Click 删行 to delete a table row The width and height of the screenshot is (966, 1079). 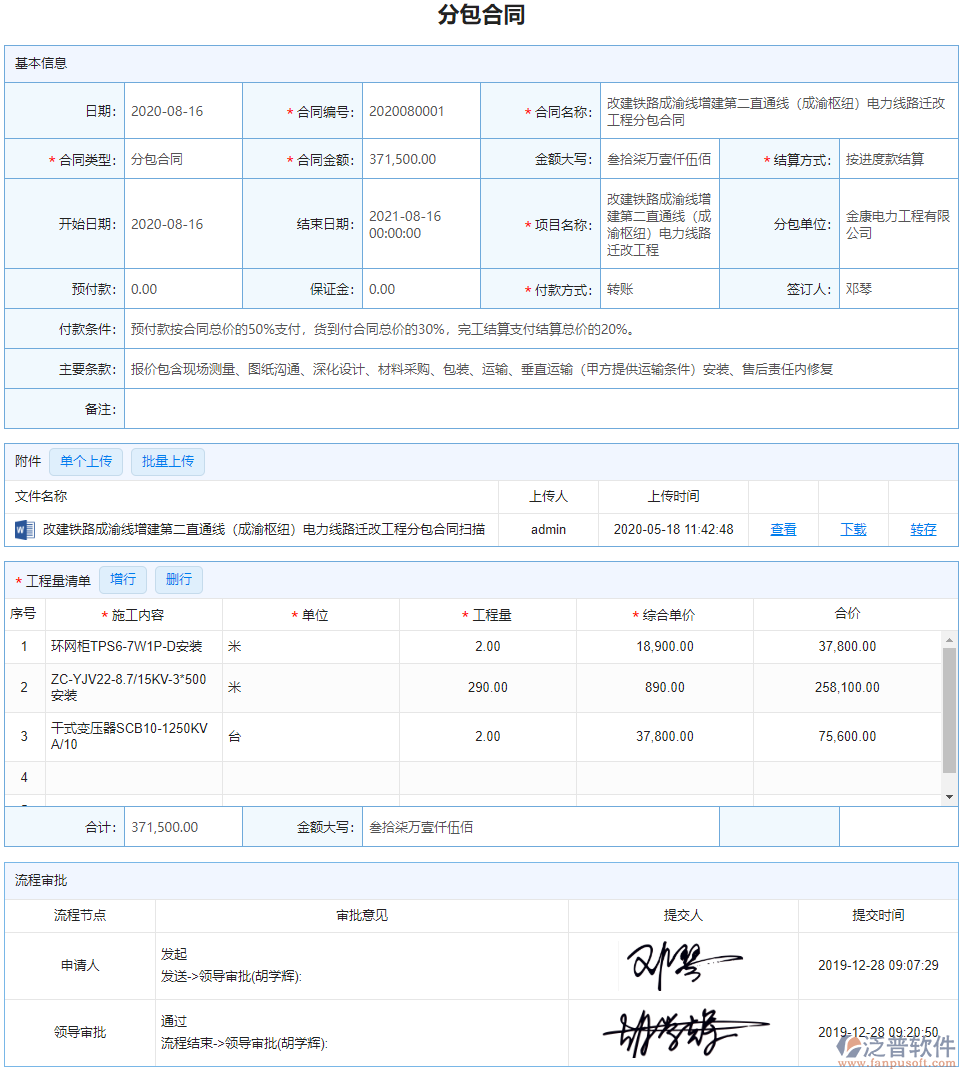tap(178, 580)
